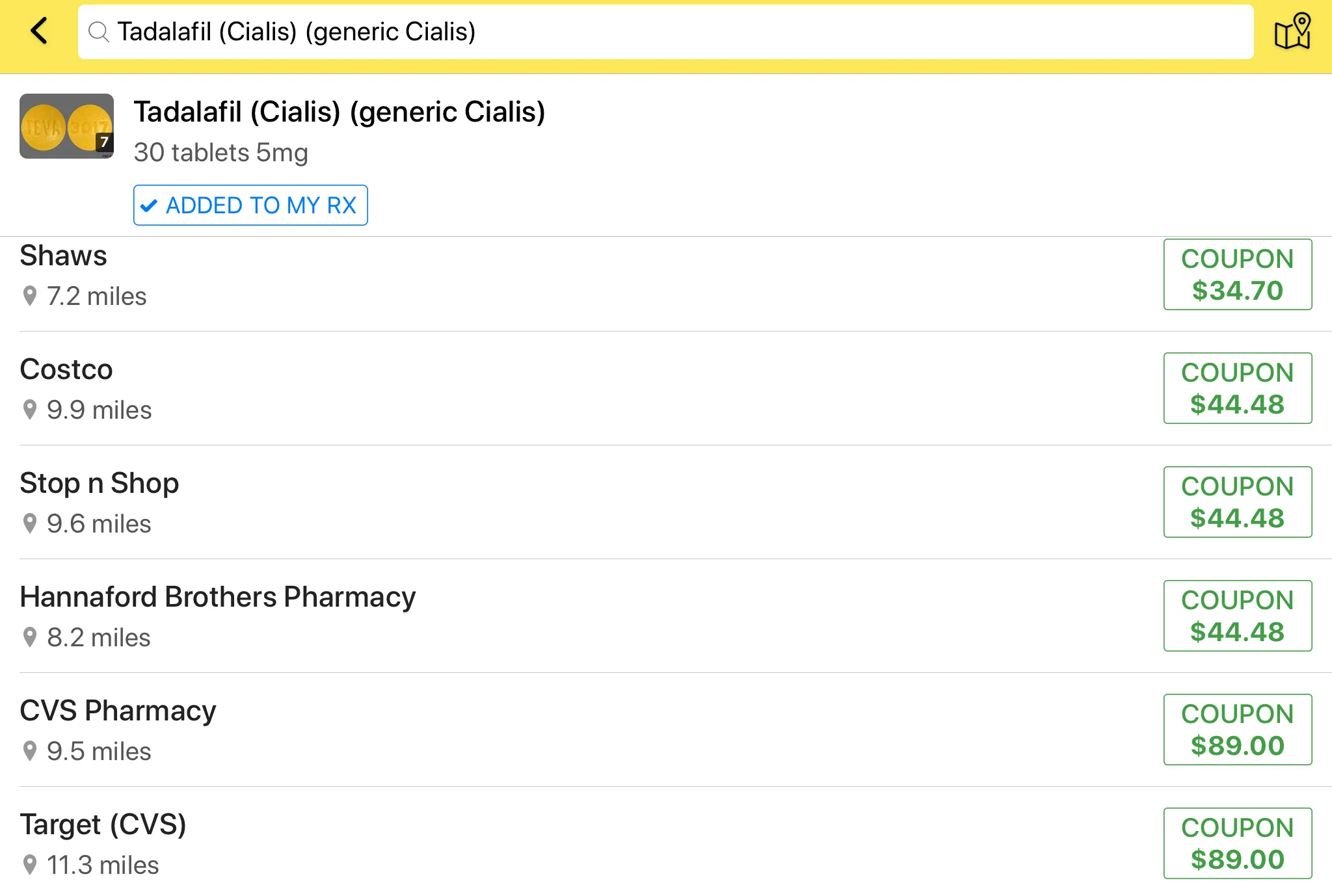
Task: Go back using the left arrow icon
Action: pyautogui.click(x=39, y=31)
